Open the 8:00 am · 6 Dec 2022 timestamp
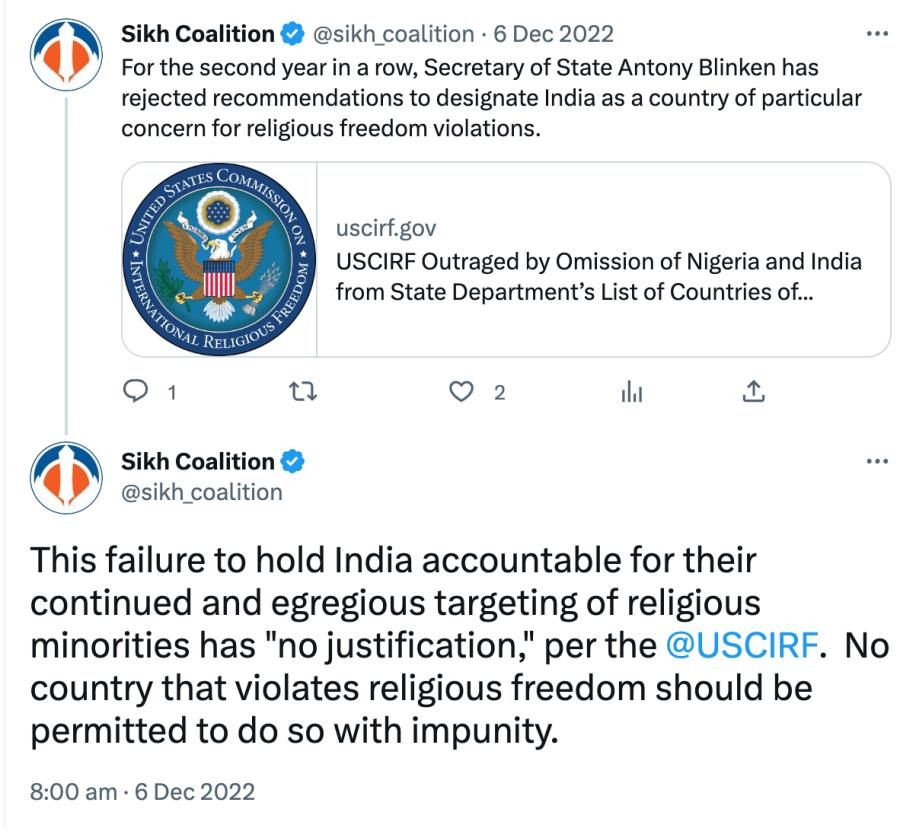Screen dimensions: 900x828 (143, 792)
